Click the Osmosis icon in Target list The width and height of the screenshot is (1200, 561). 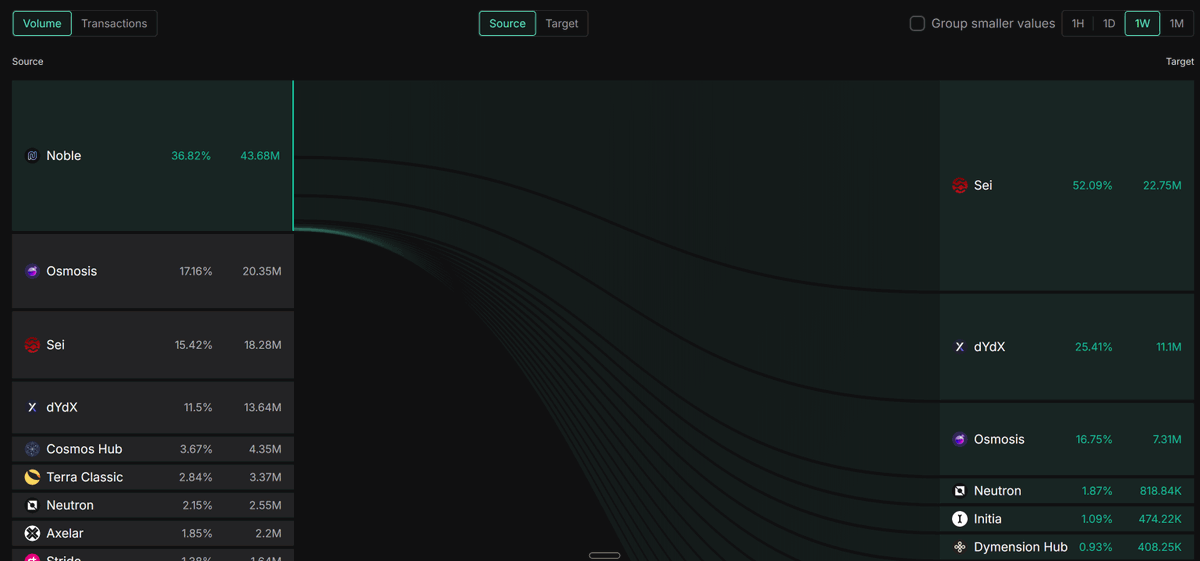[x=960, y=439]
